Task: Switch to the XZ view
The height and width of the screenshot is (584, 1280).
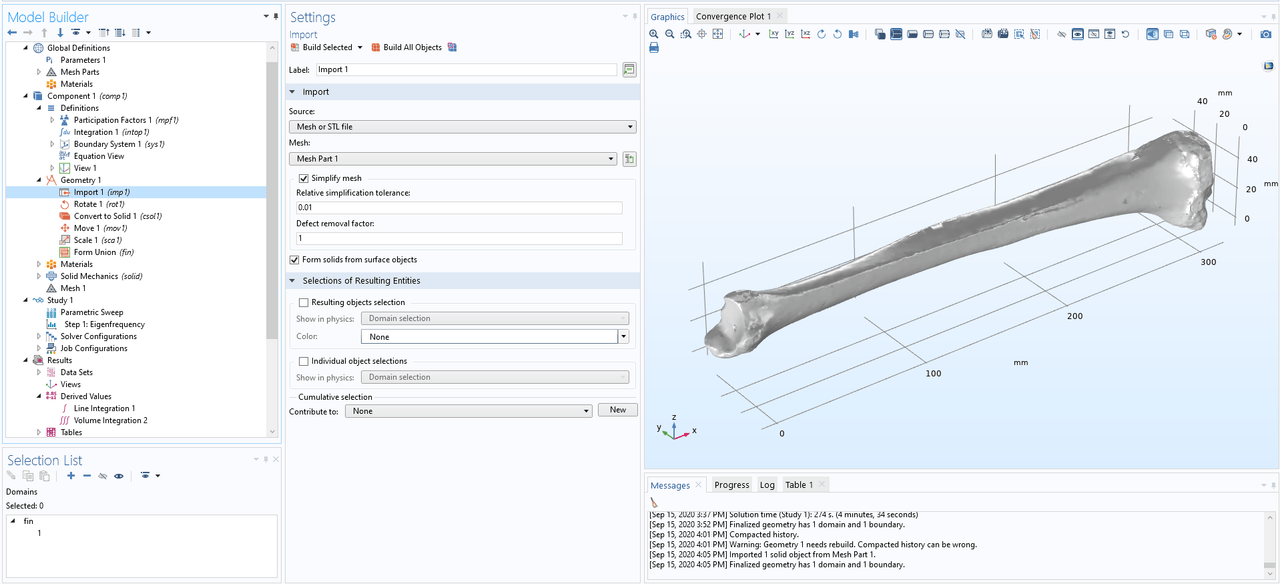Action: click(805, 34)
